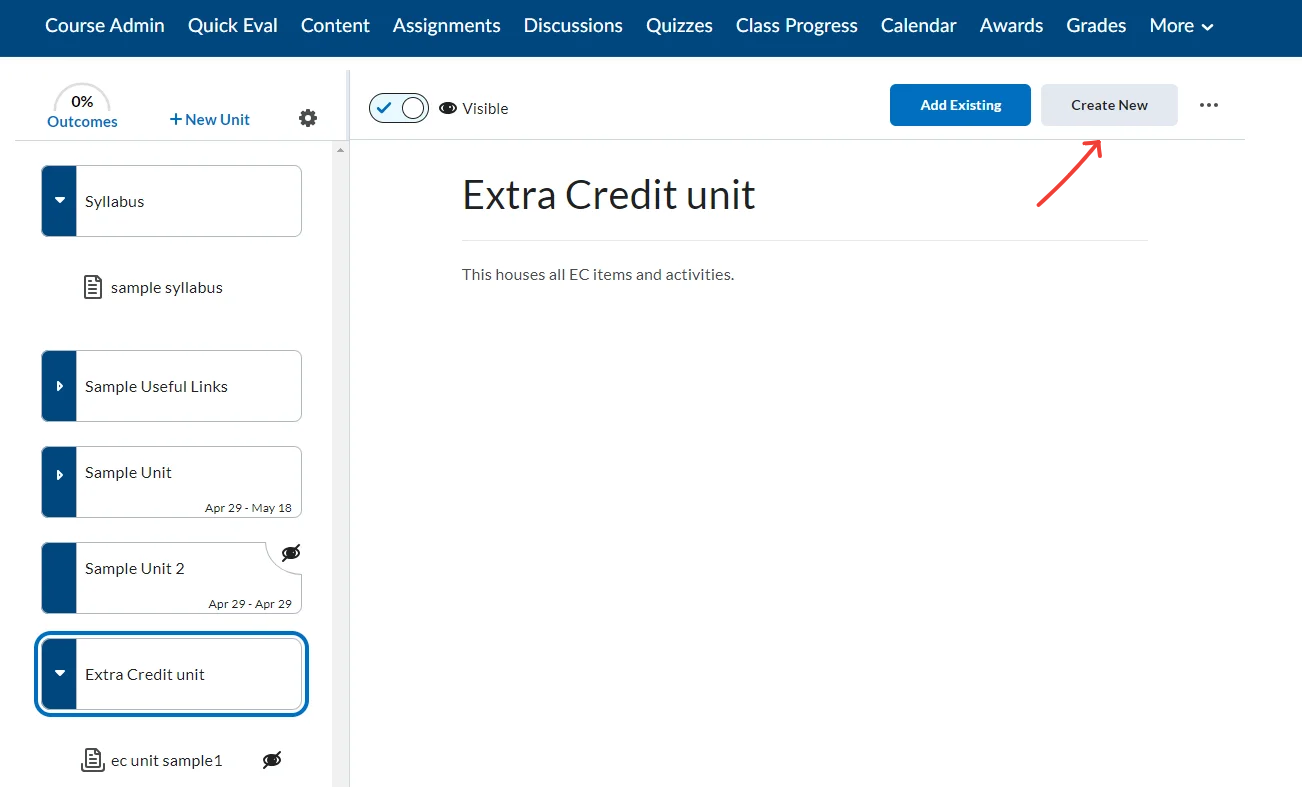Viewport: 1302px width, 787px height.
Task: Click the Create New button
Action: [x=1109, y=104]
